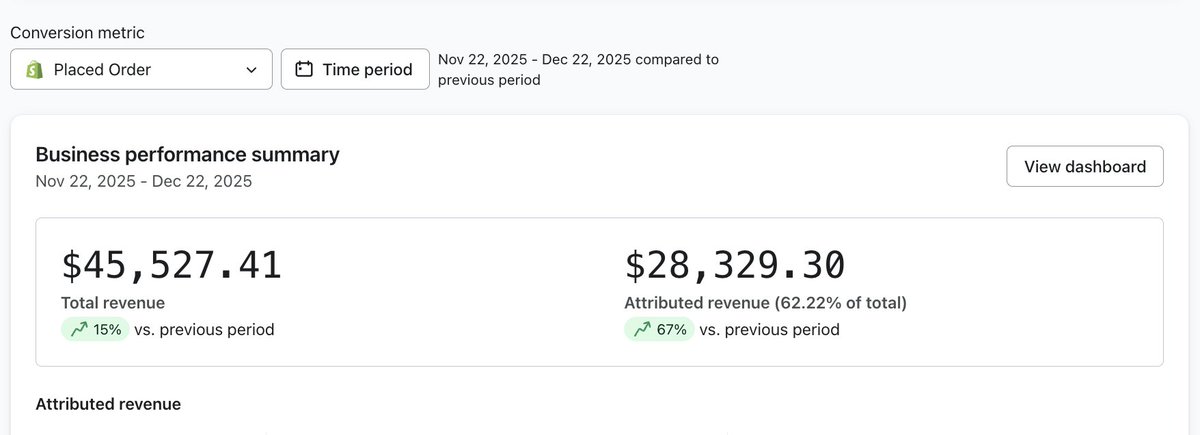
Task: Click the bold Attributed revenue section heading
Action: pyautogui.click(x=108, y=404)
